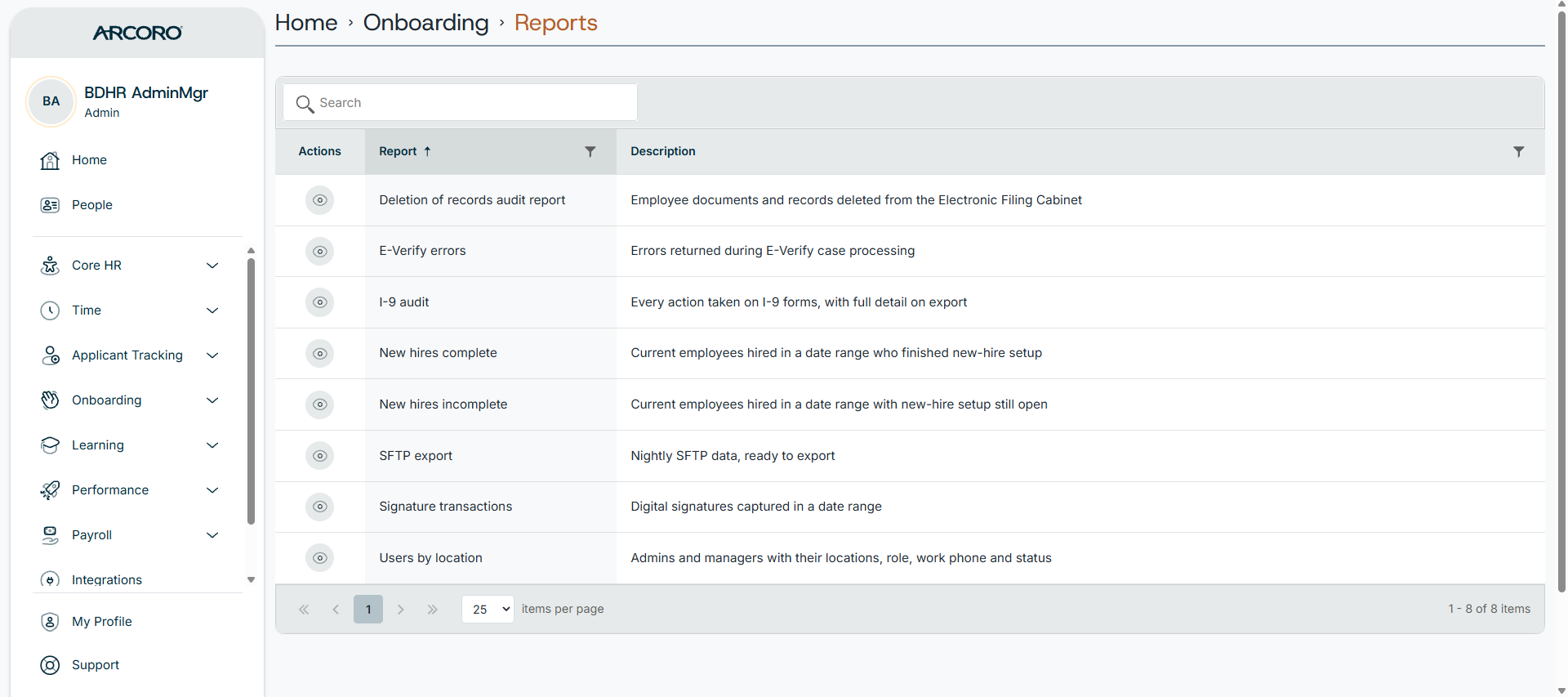Expand the Onboarding sidebar section
The image size is (1568, 697).
[x=212, y=400]
